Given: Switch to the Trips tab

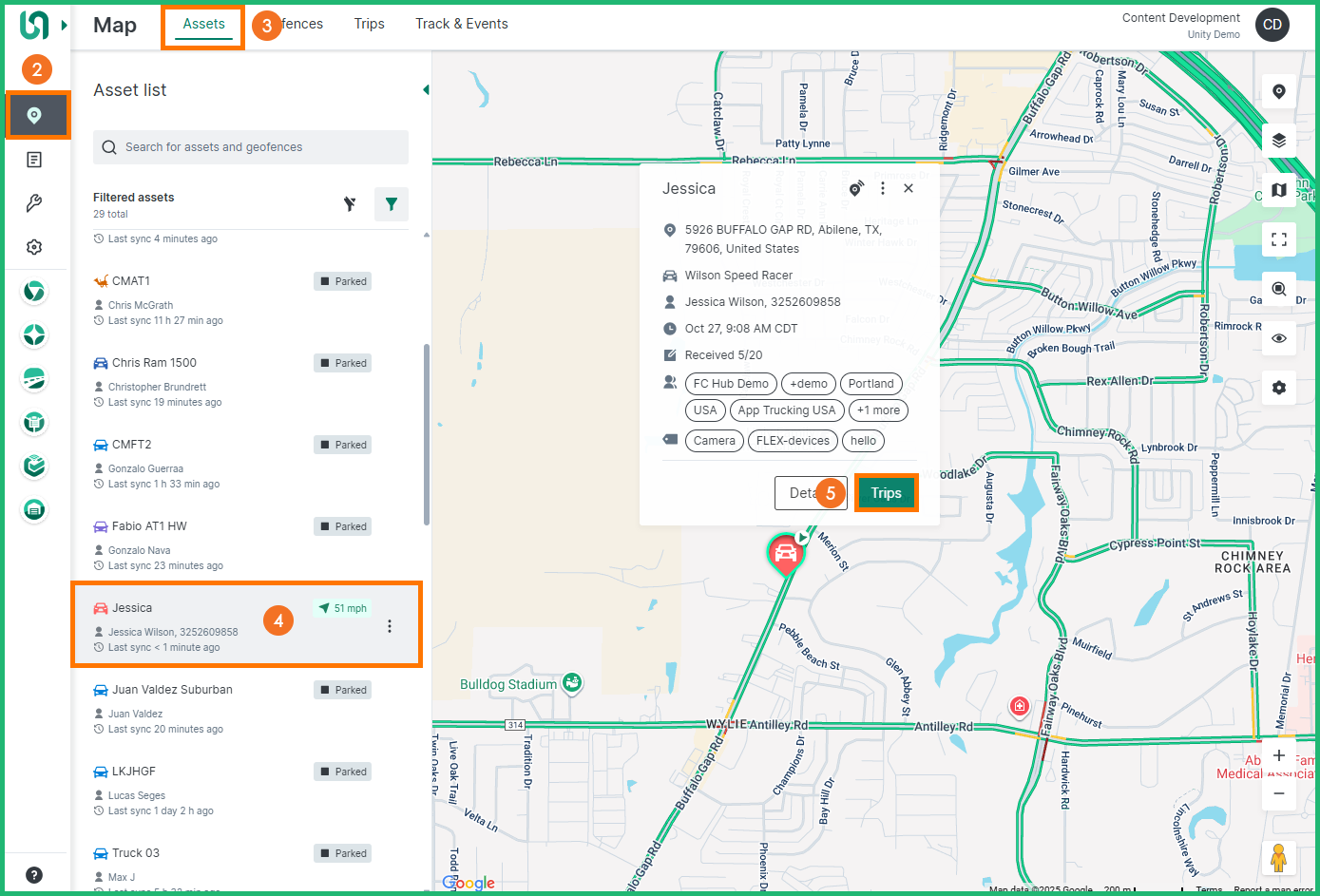Looking at the screenshot, I should (369, 24).
